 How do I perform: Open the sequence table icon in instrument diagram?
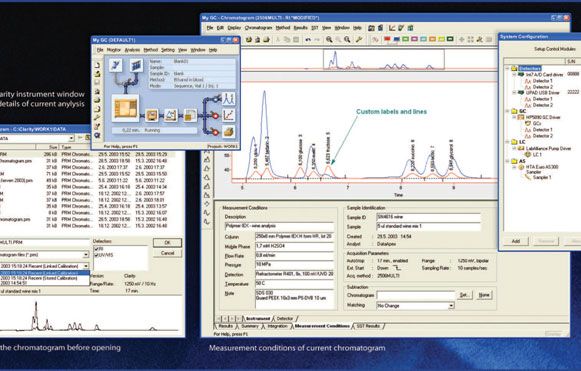(x=136, y=66)
